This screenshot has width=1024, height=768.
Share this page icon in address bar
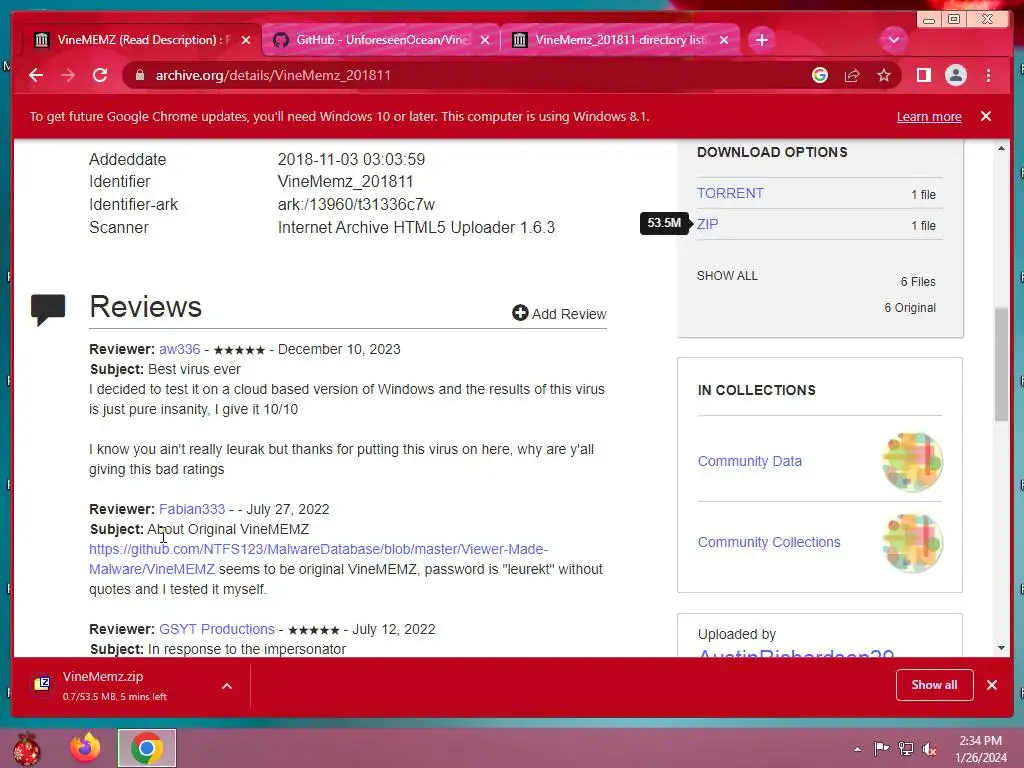tap(852, 75)
